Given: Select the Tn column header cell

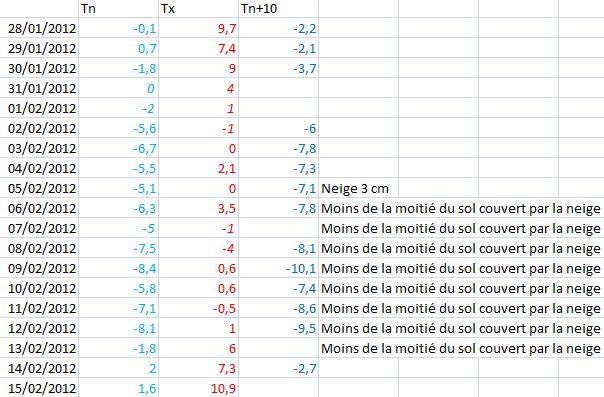Looking at the screenshot, I should click(119, 9).
